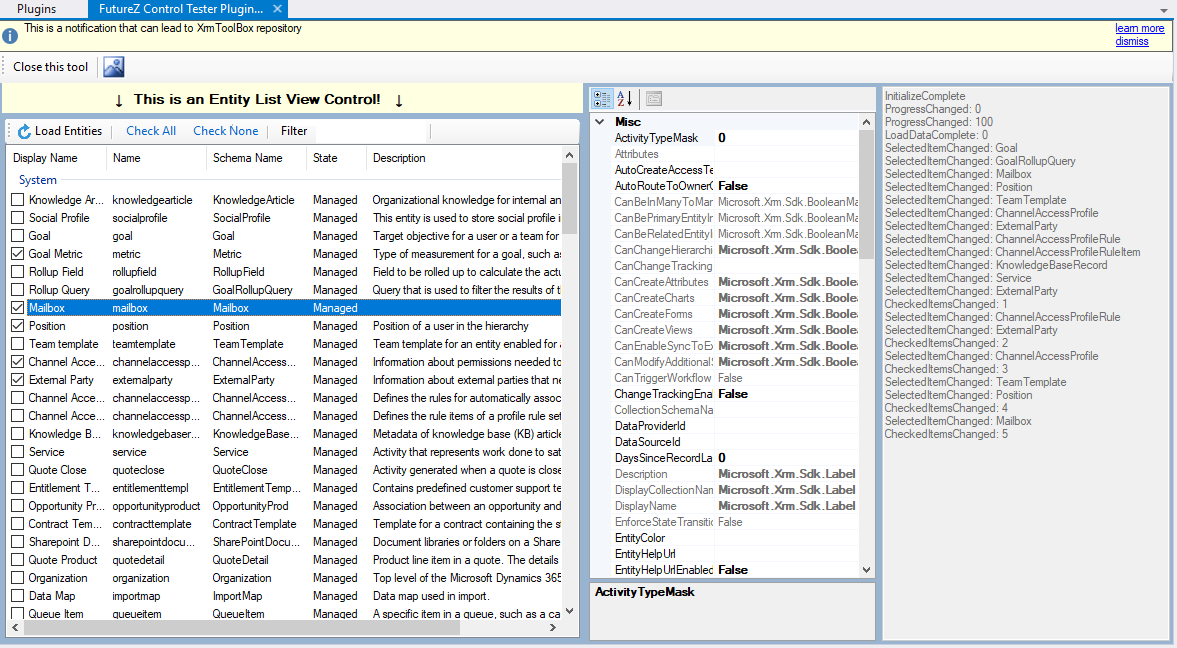The width and height of the screenshot is (1177, 648).
Task: Click entity list horizontal scroll right arrow
Action: (553, 628)
